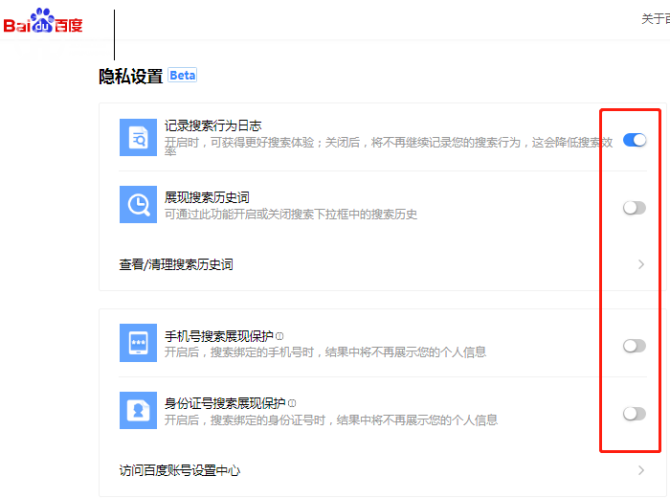Click the top-right 关于 link

point(655,19)
